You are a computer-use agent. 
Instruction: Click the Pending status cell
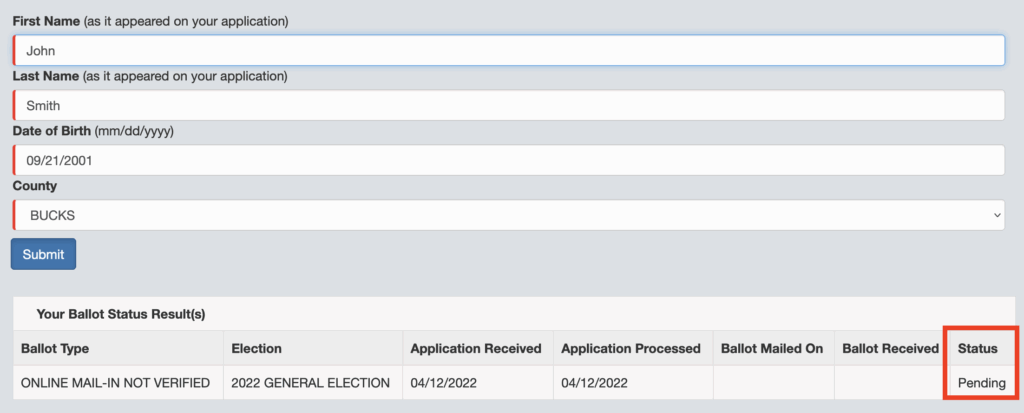pos(981,383)
